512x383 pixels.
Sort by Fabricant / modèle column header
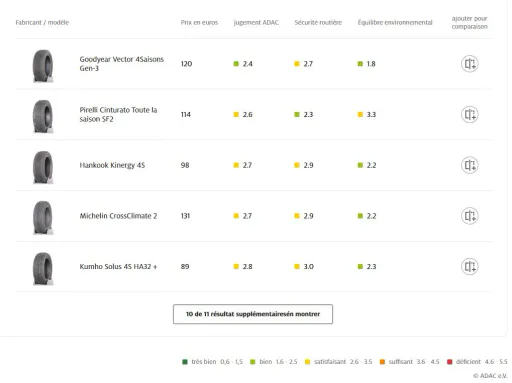pos(42,22)
